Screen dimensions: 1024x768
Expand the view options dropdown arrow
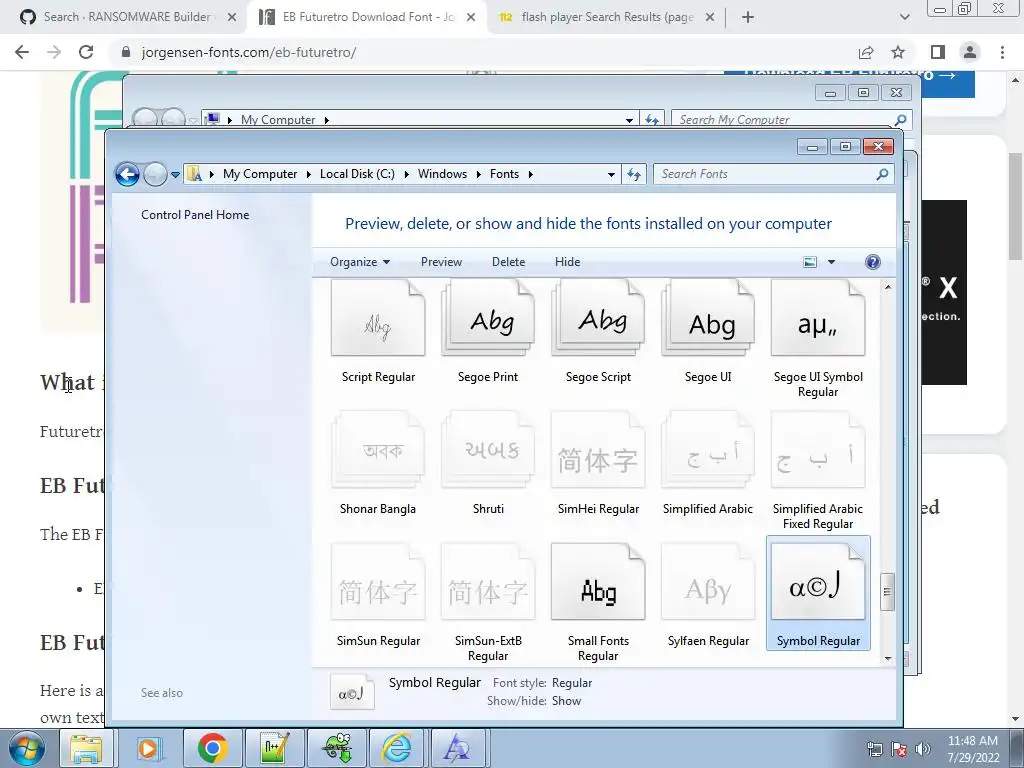click(831, 262)
